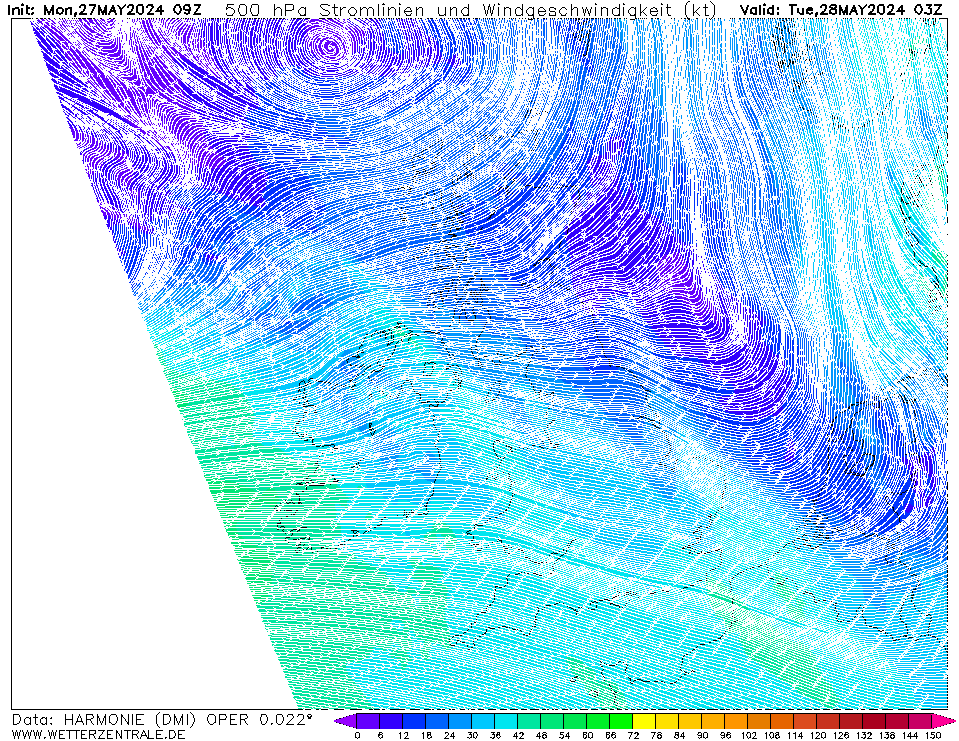Click the color swatch between 126 and 132 kt
The height and width of the screenshot is (741, 959).
click(852, 721)
